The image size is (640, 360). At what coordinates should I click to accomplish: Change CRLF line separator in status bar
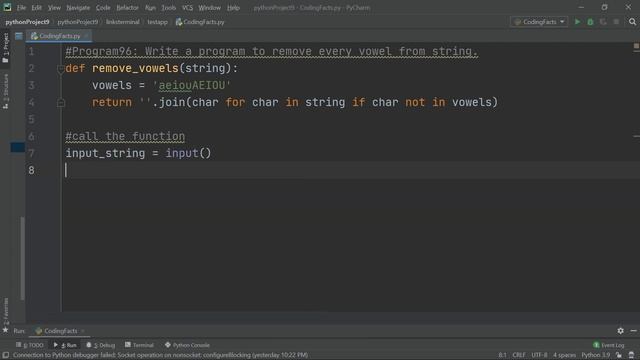tap(519, 356)
